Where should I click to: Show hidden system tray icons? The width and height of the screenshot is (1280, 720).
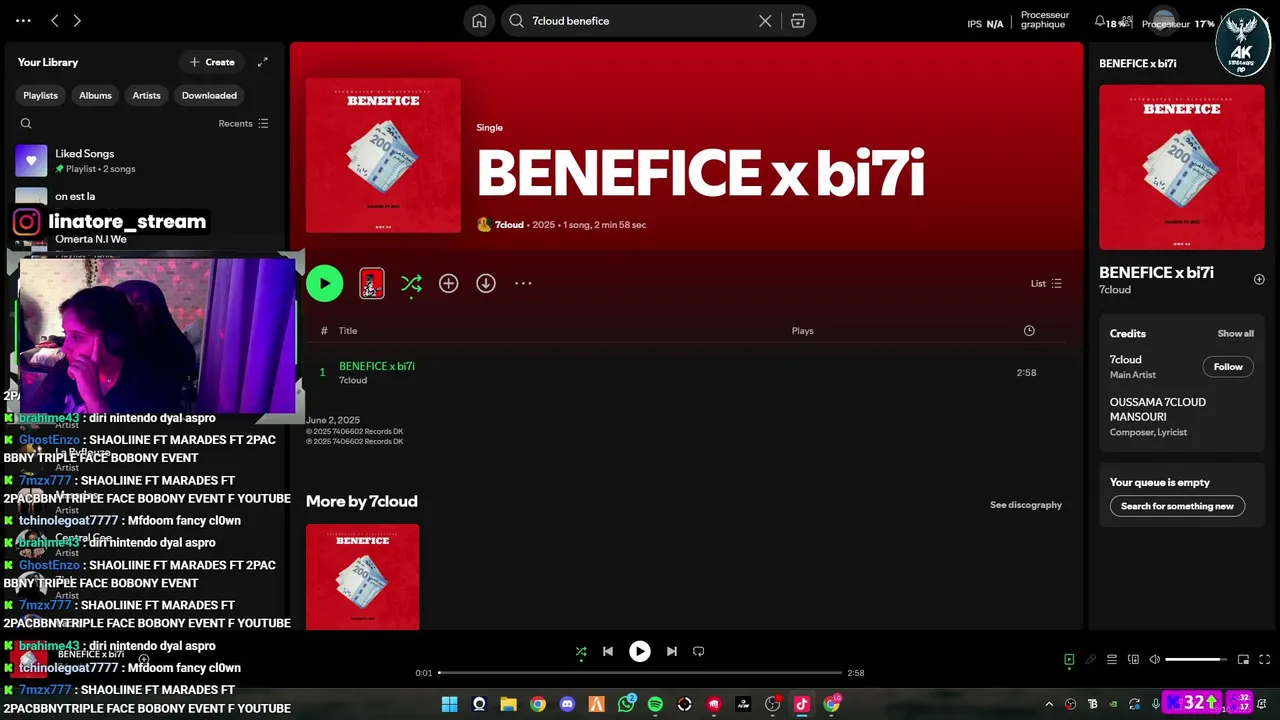tap(1049, 704)
